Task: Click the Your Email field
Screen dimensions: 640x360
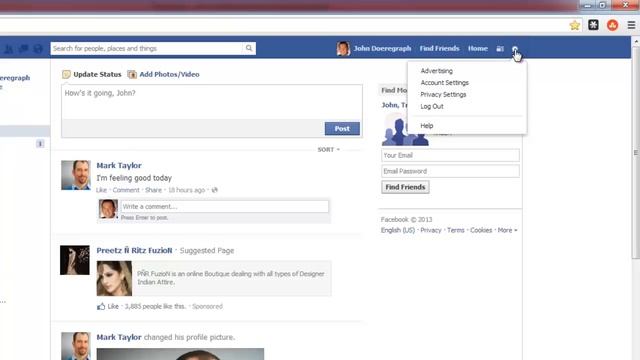Action: point(450,155)
